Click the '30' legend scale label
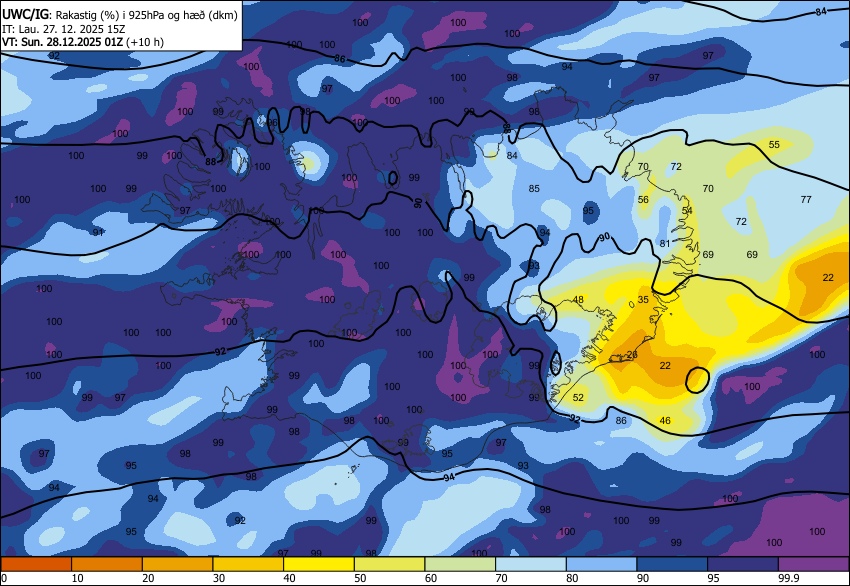The image size is (850, 586). 218,578
